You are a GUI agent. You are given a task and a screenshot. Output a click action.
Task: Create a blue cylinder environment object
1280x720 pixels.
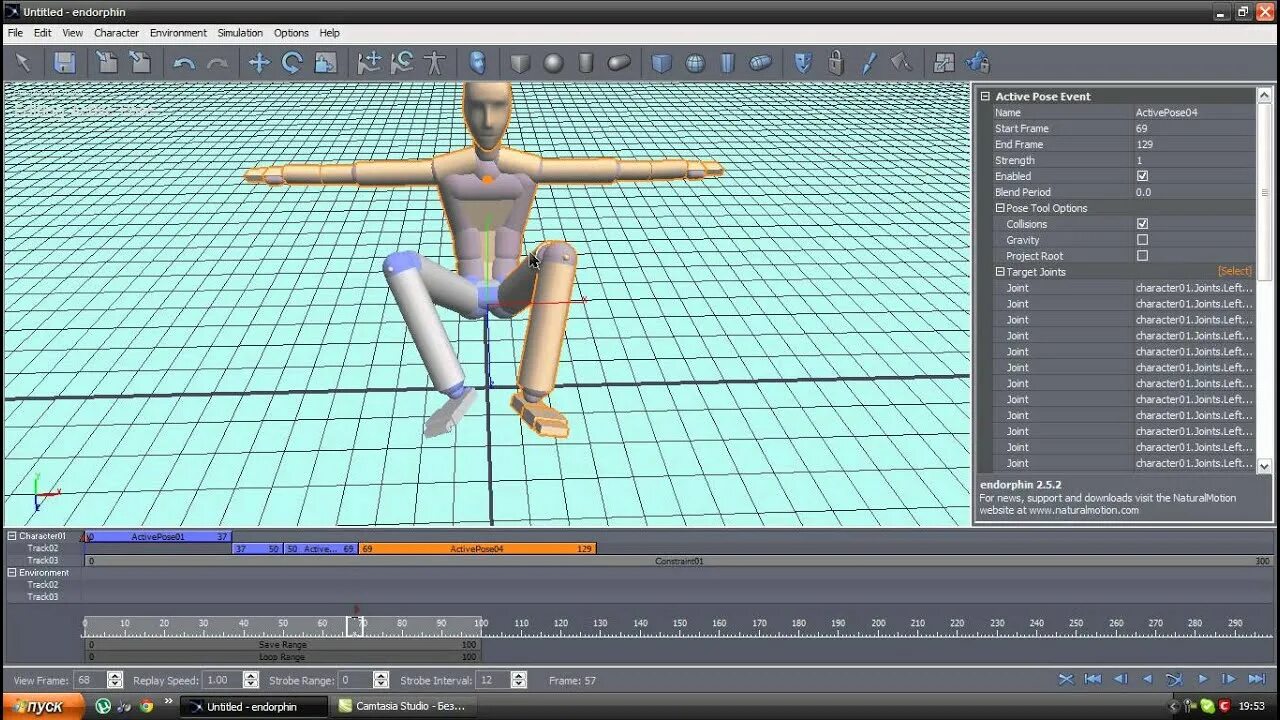727,63
